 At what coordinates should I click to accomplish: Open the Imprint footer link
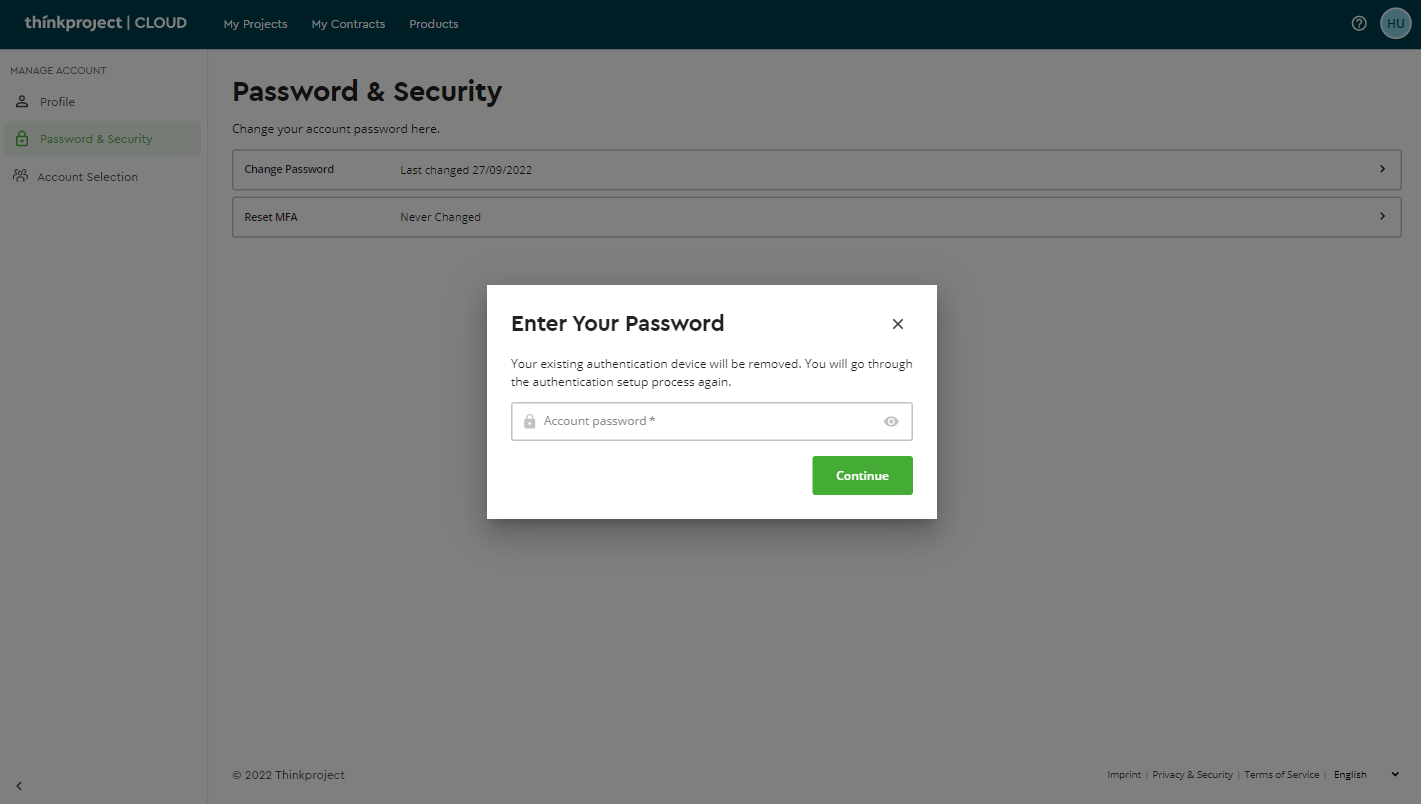coord(1124,775)
